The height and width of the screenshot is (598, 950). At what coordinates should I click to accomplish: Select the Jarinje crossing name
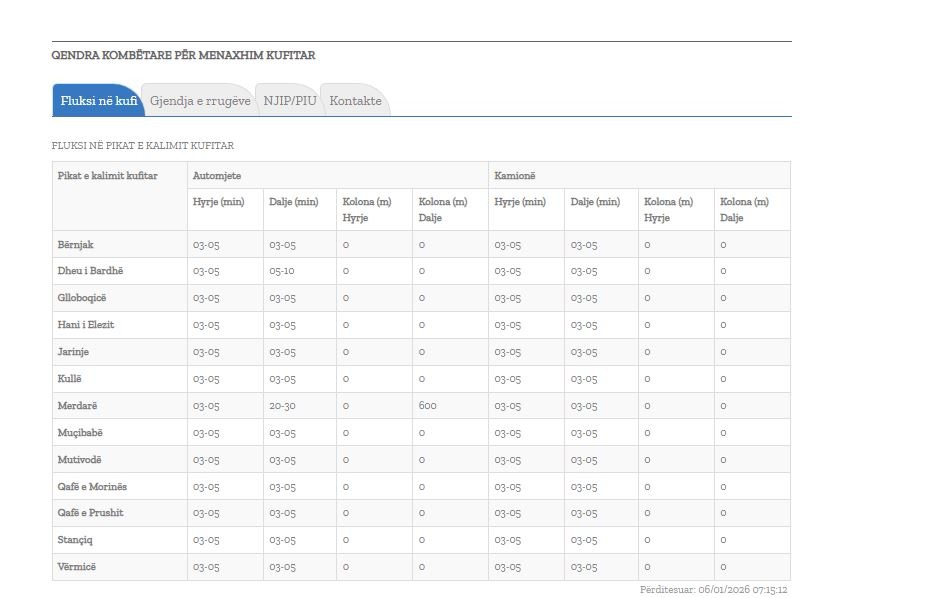(75, 352)
